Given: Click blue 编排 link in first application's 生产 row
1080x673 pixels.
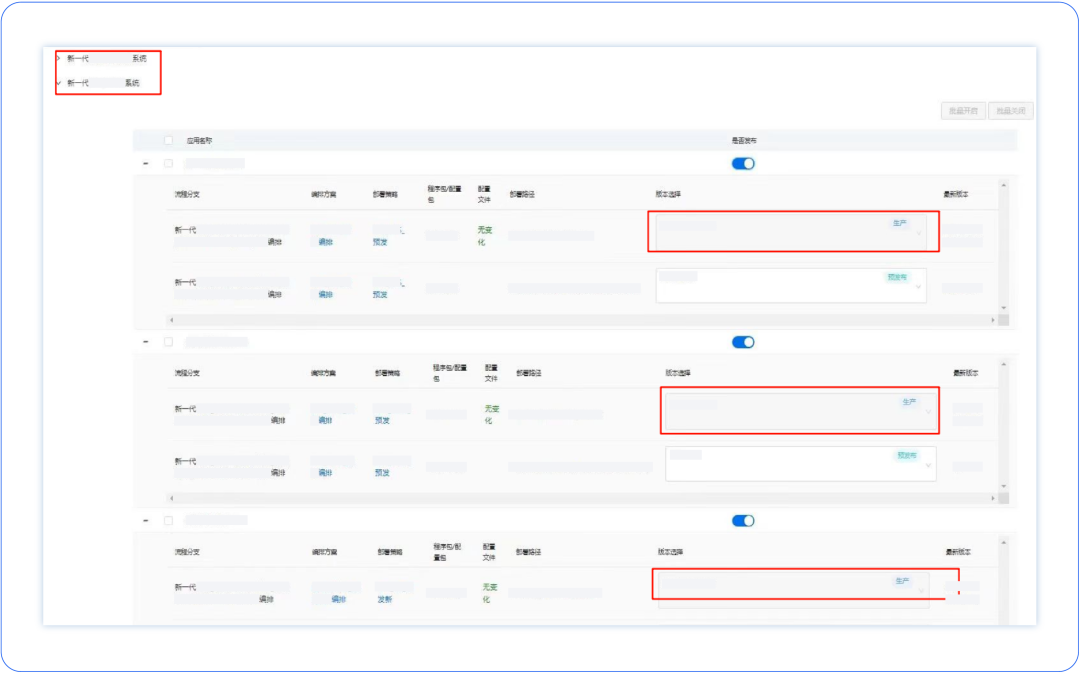Looking at the screenshot, I should (325, 242).
